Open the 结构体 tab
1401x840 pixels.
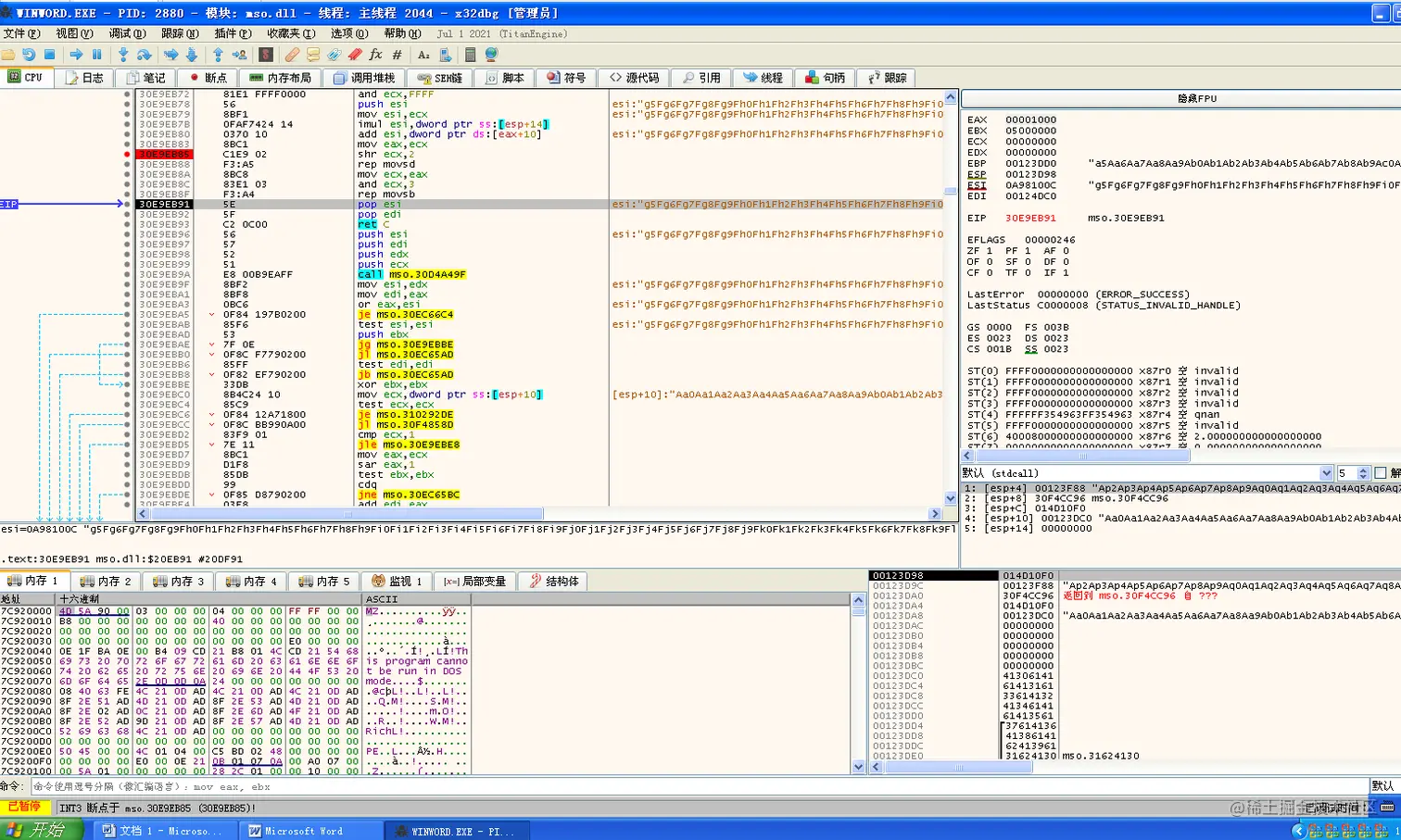tap(554, 581)
